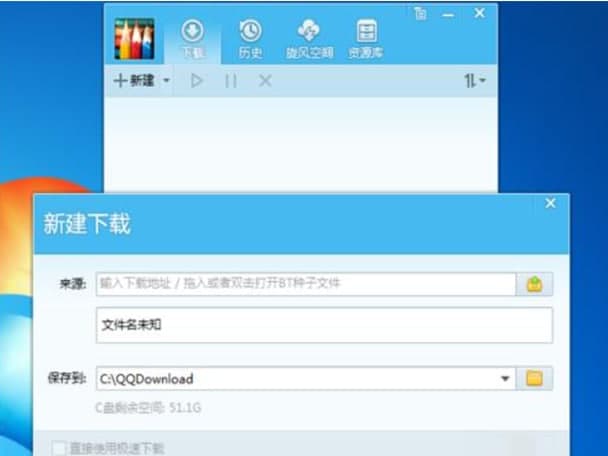The width and height of the screenshot is (608, 456).
Task: Open the user avatar with colored pencils
Action: pyautogui.click(x=135, y=39)
